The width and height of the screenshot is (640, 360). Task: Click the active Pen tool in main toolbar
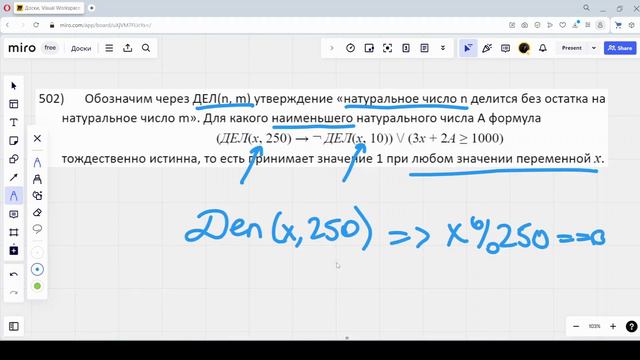(x=13, y=196)
